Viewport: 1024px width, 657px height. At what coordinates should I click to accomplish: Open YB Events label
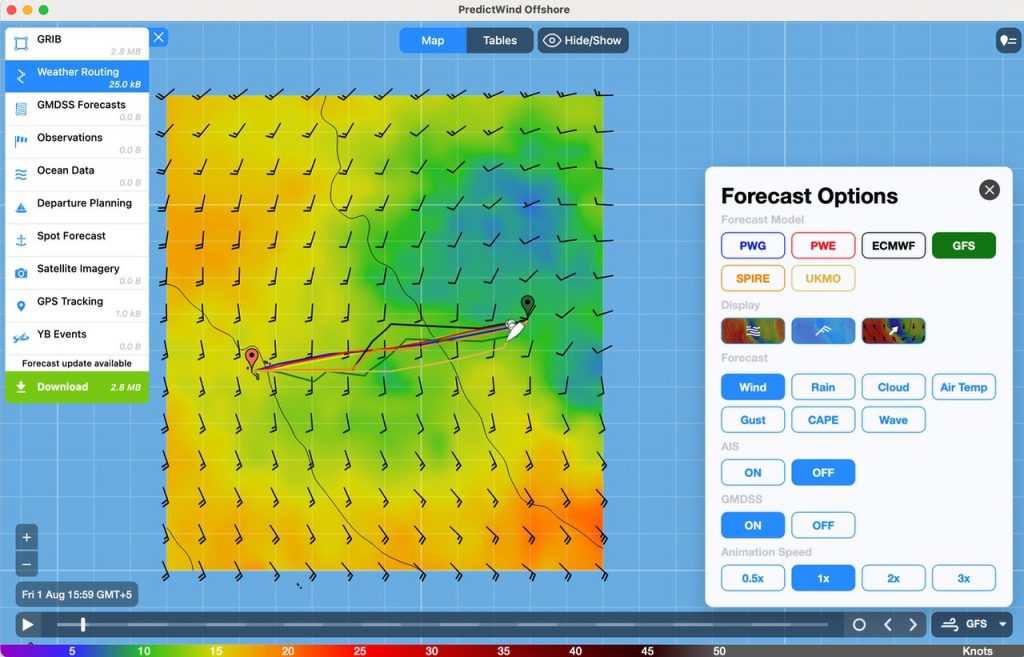click(x=61, y=334)
